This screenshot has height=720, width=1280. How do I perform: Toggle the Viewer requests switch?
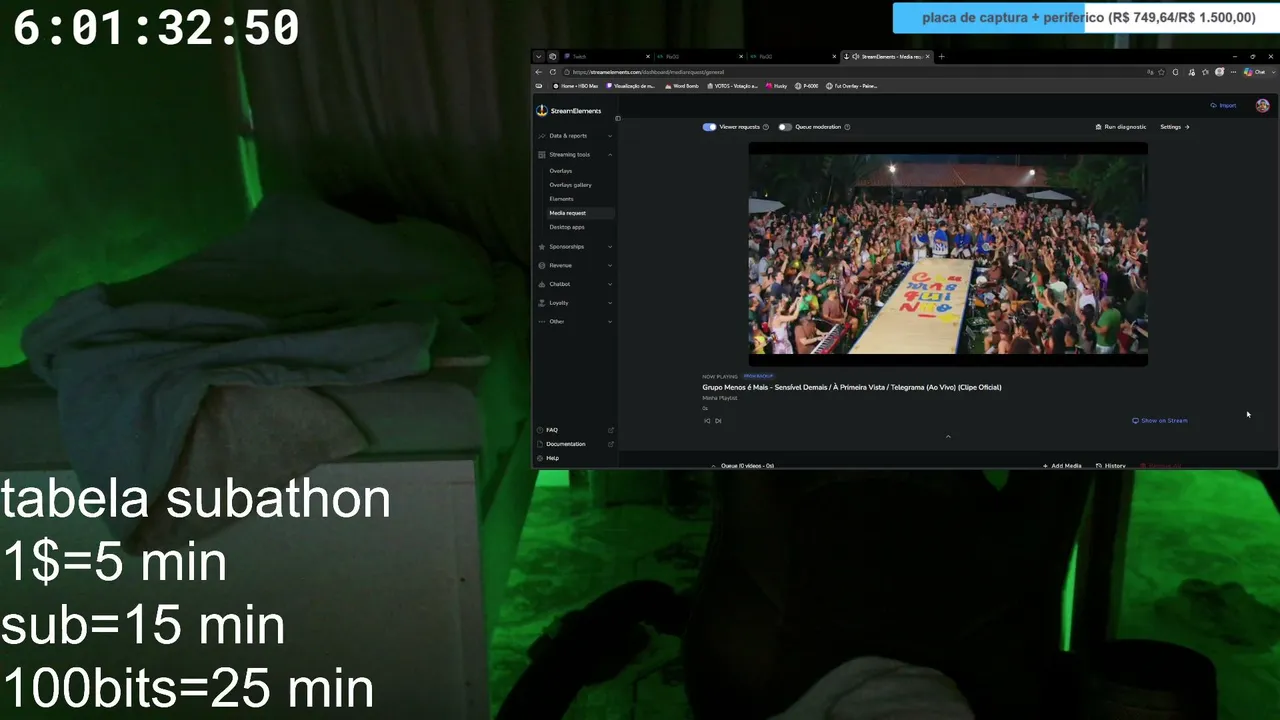point(709,127)
